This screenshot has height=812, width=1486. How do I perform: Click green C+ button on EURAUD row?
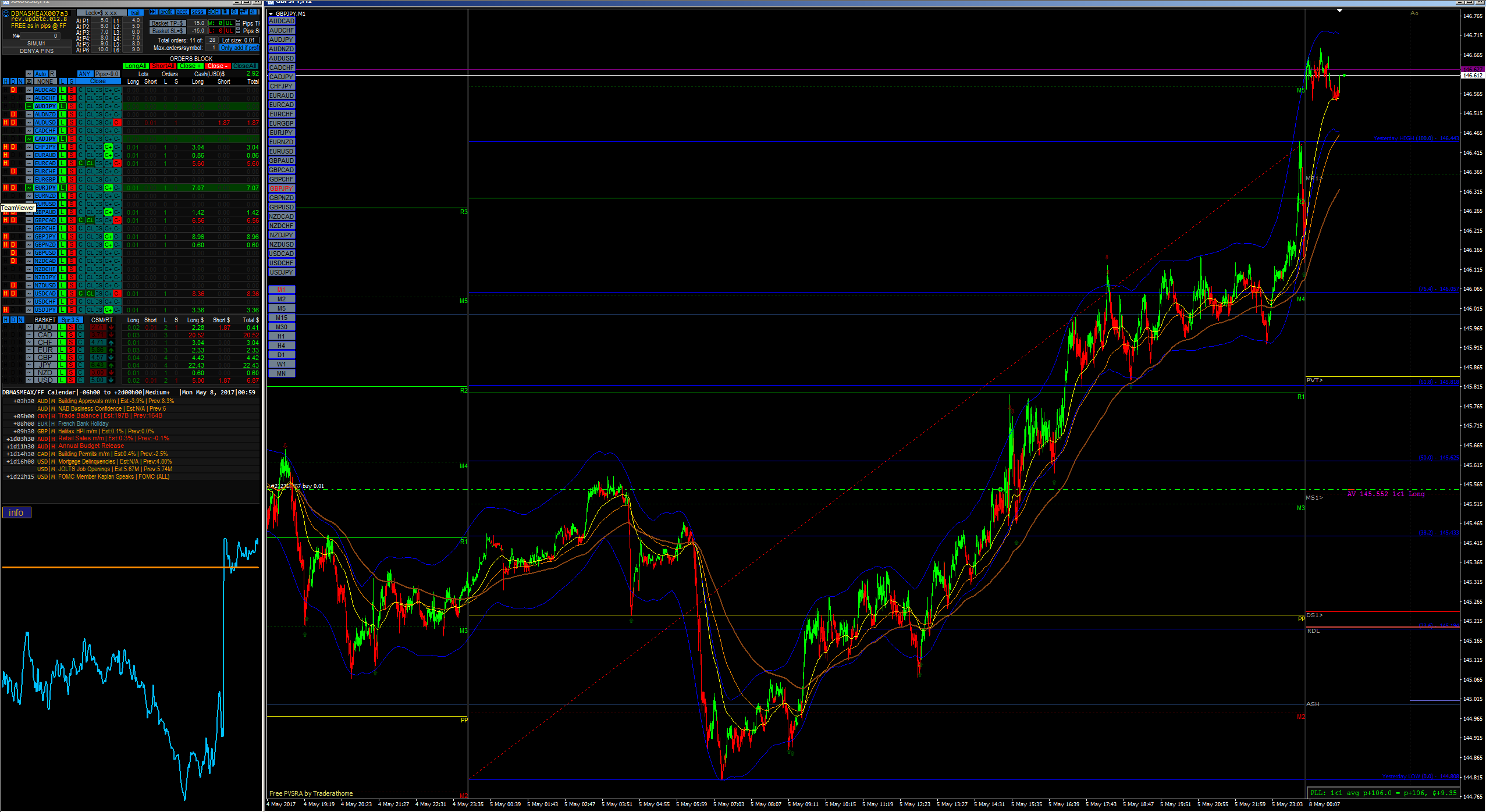pyautogui.click(x=108, y=155)
